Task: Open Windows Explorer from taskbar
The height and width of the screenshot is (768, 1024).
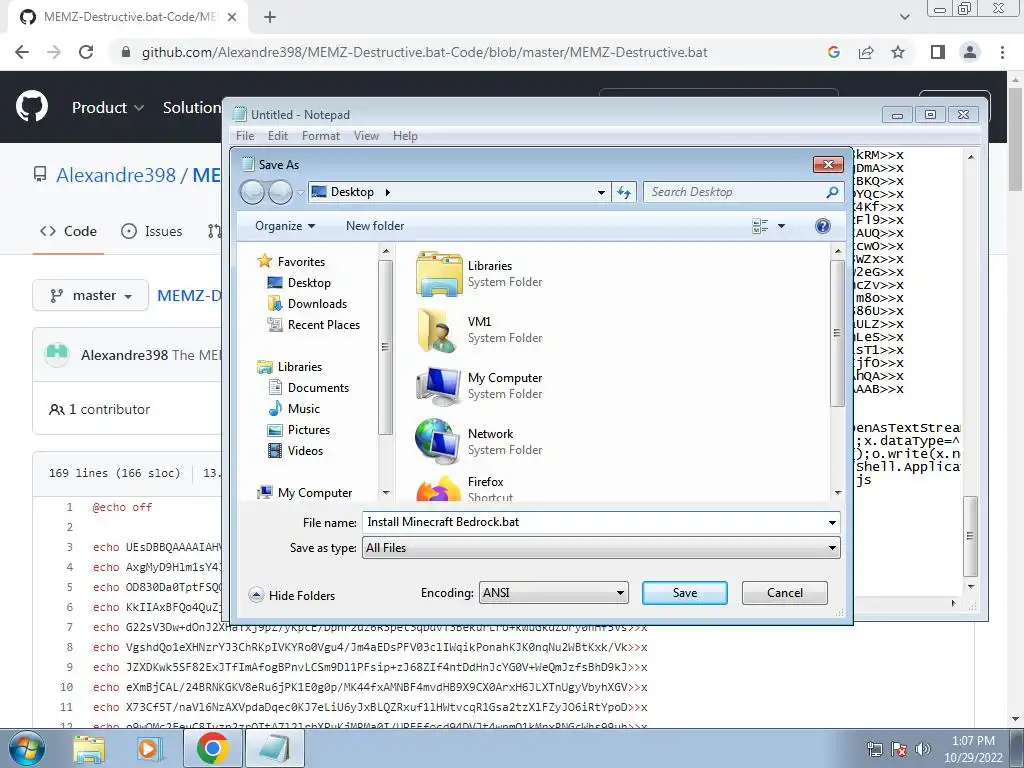Action: point(88,748)
